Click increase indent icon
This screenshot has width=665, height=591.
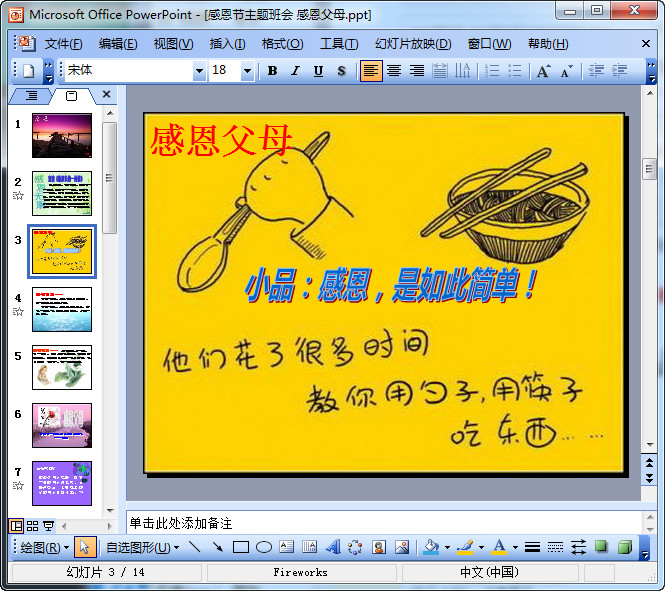pos(620,71)
